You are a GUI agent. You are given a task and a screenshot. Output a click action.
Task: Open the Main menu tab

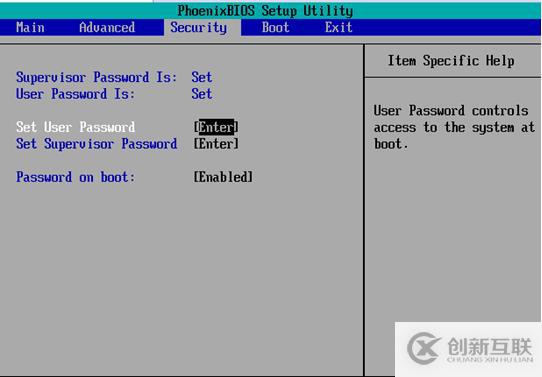(30, 27)
